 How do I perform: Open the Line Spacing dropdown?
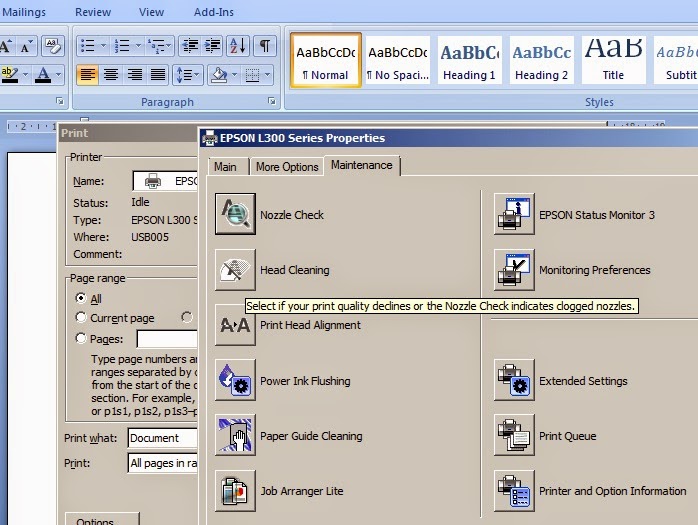click(188, 74)
